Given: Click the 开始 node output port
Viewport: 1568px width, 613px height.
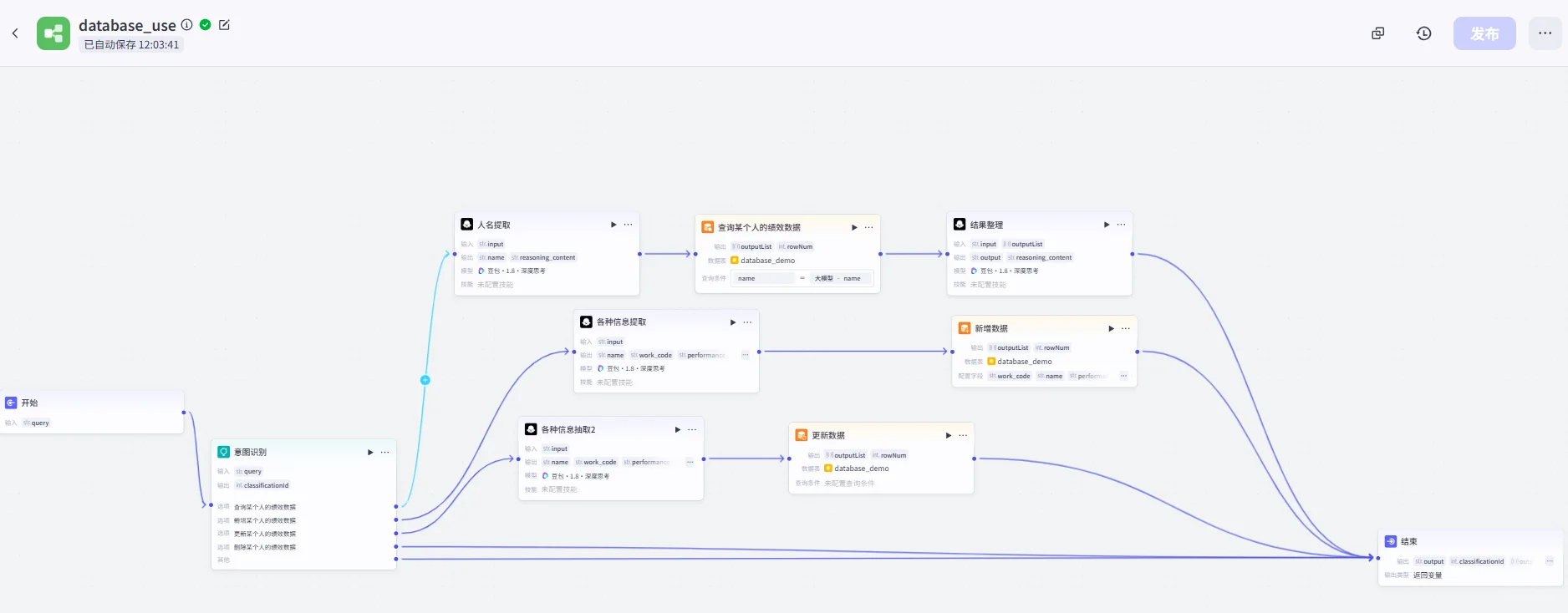Looking at the screenshot, I should coord(184,413).
